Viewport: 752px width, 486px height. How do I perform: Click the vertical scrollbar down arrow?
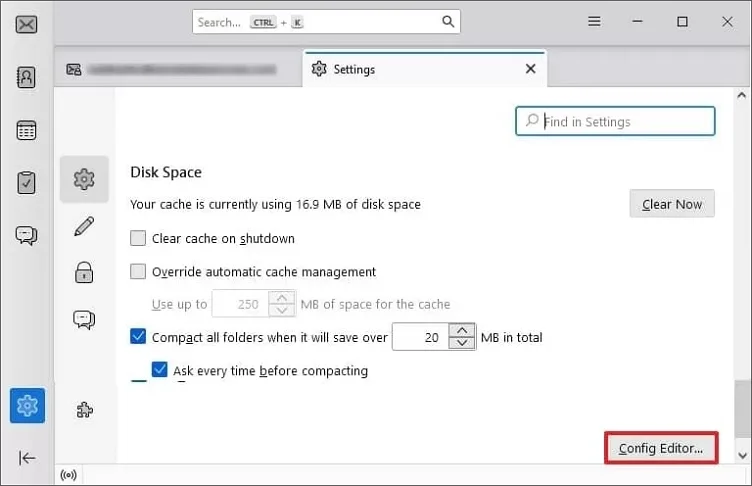[742, 455]
